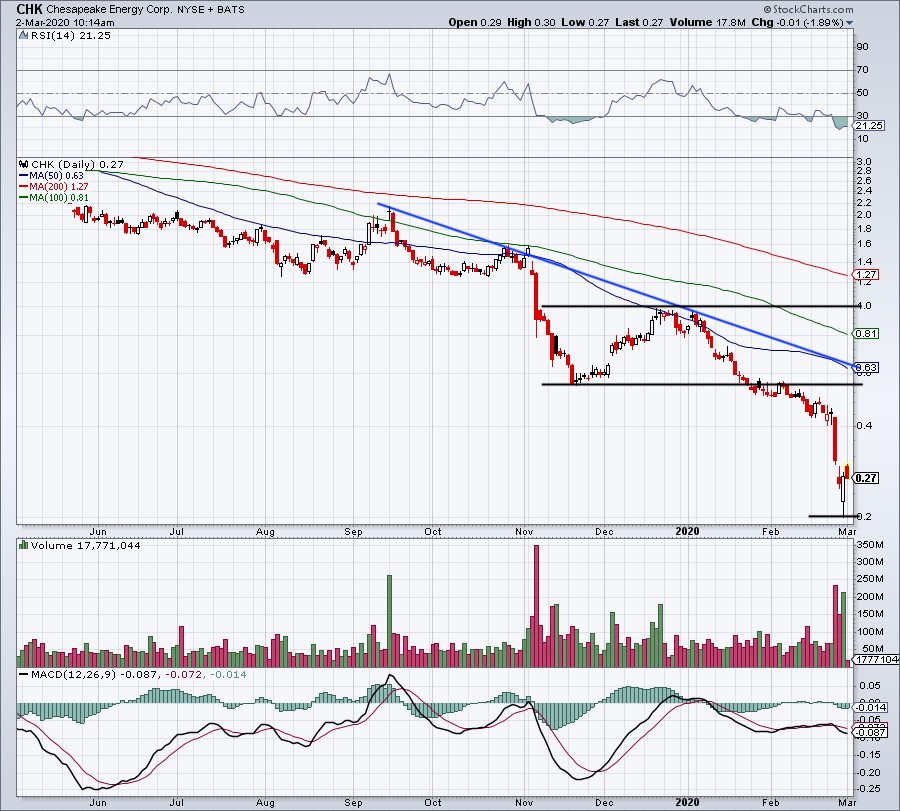Click the MA(50) 0.63 legend label
900x811 pixels.
click(56, 176)
